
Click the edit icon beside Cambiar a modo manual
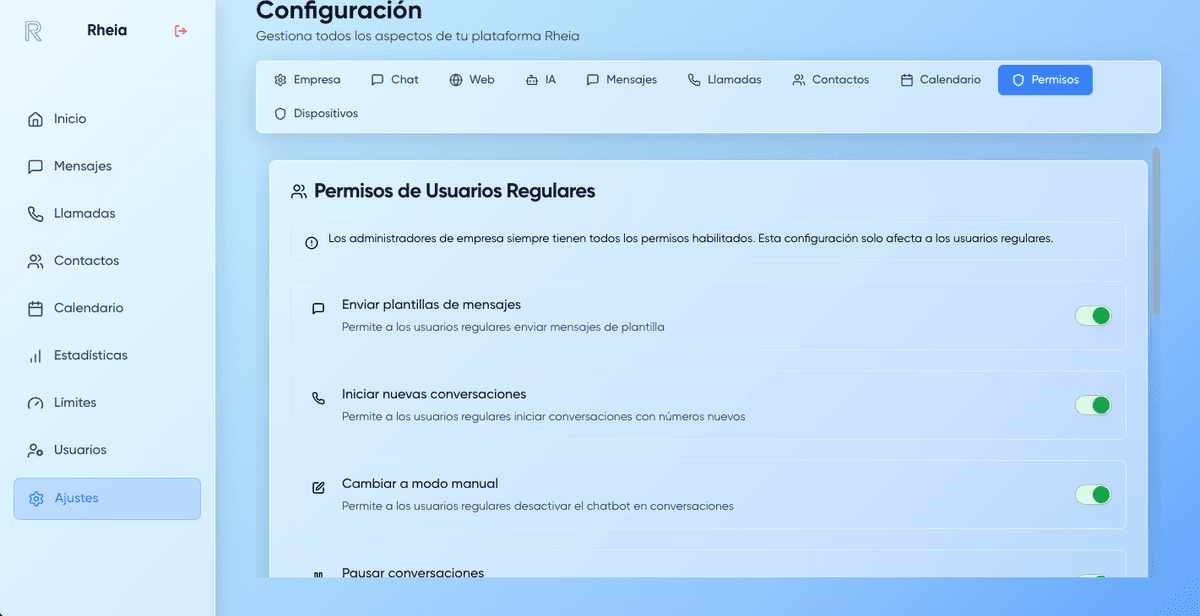318,487
